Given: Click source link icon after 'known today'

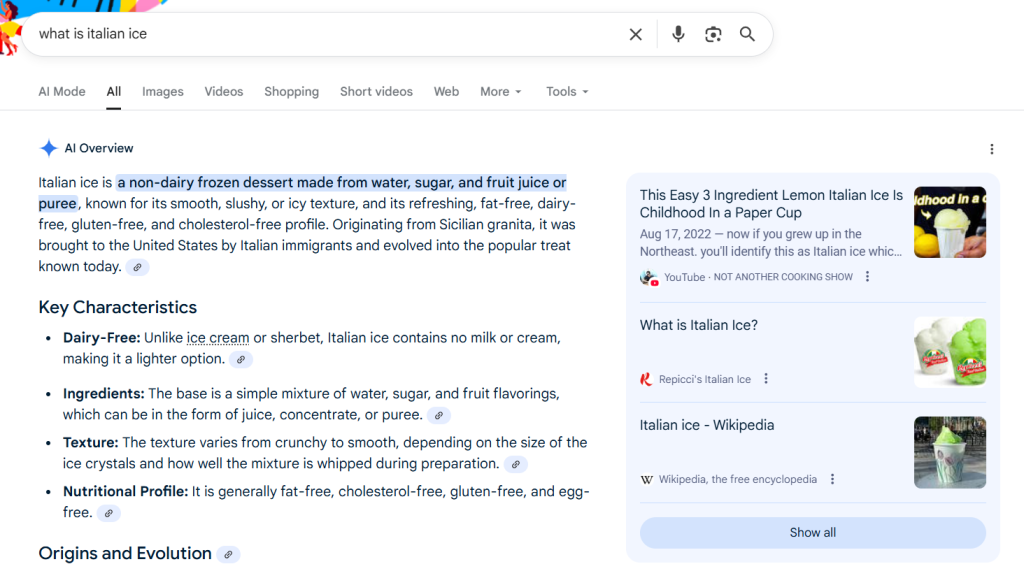Looking at the screenshot, I should (x=138, y=267).
